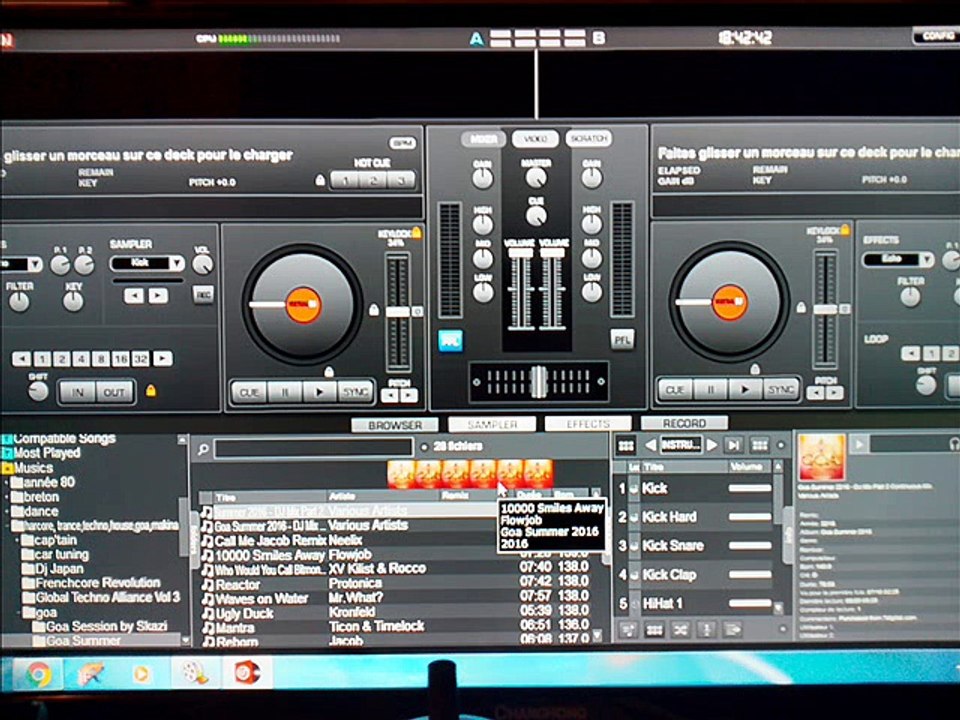Click hot cue button 1 on left deck
Viewport: 960px width, 720px height.
click(x=345, y=181)
